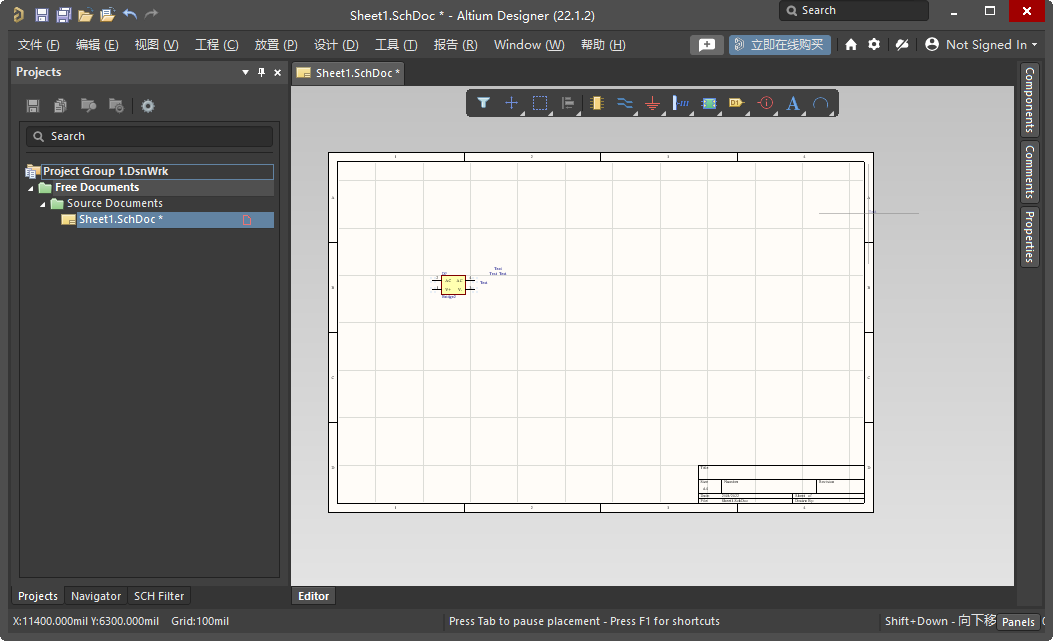The height and width of the screenshot is (641, 1053).
Task: Open the Projects panel settings gear
Action: coord(150,105)
